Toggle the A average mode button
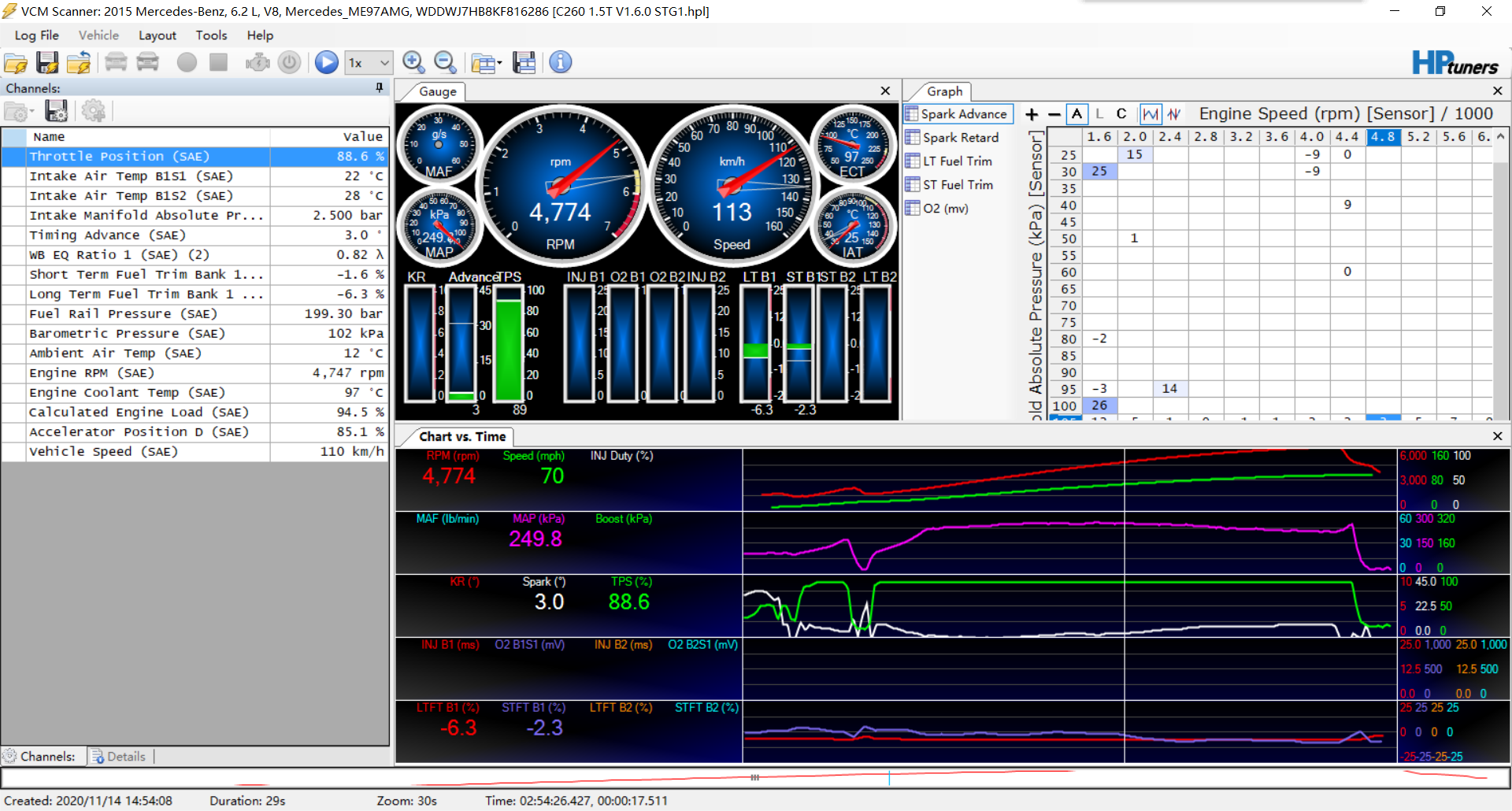The width and height of the screenshot is (1512, 811). tap(1077, 114)
